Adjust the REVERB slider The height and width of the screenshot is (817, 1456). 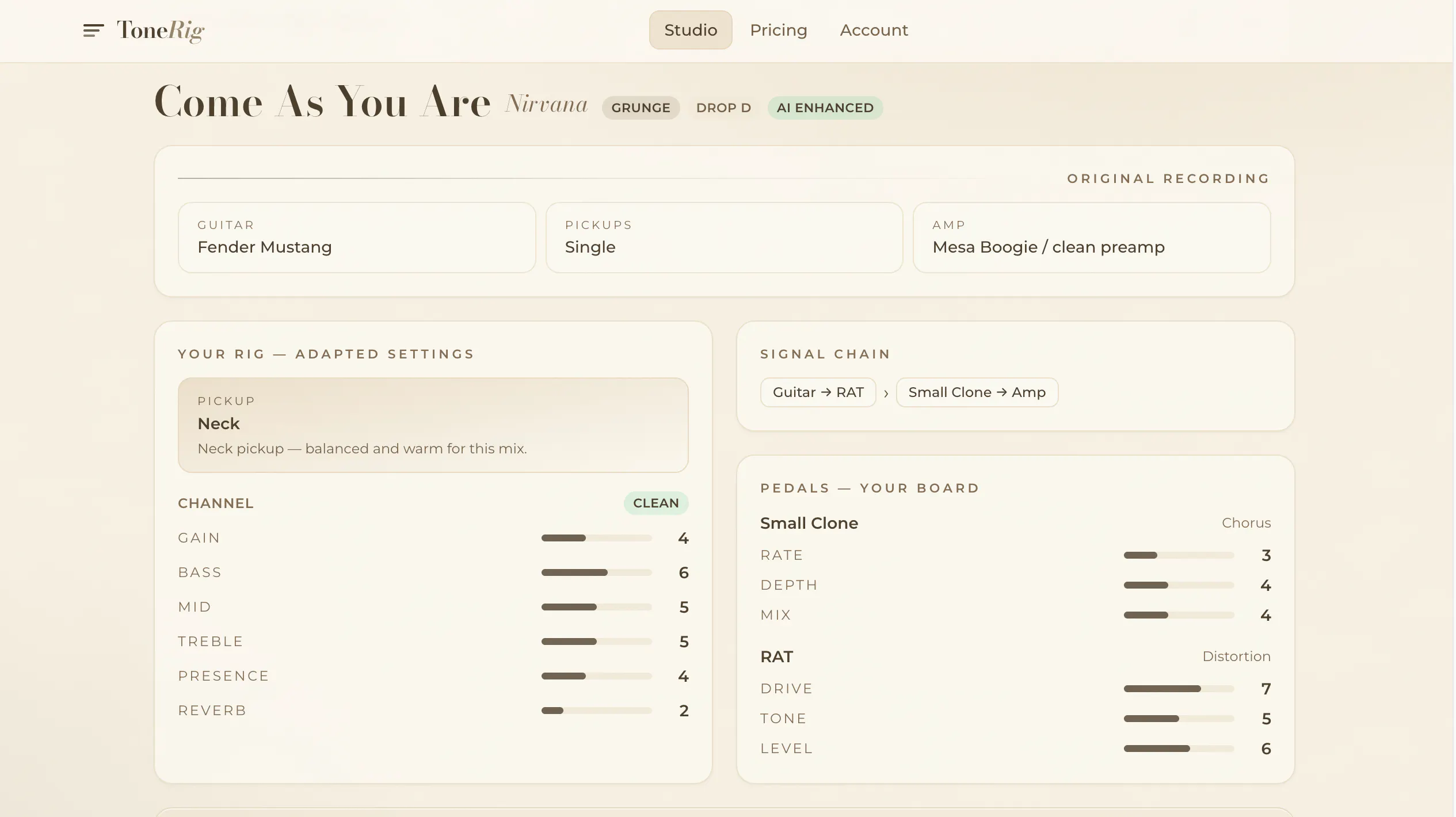[597, 711]
